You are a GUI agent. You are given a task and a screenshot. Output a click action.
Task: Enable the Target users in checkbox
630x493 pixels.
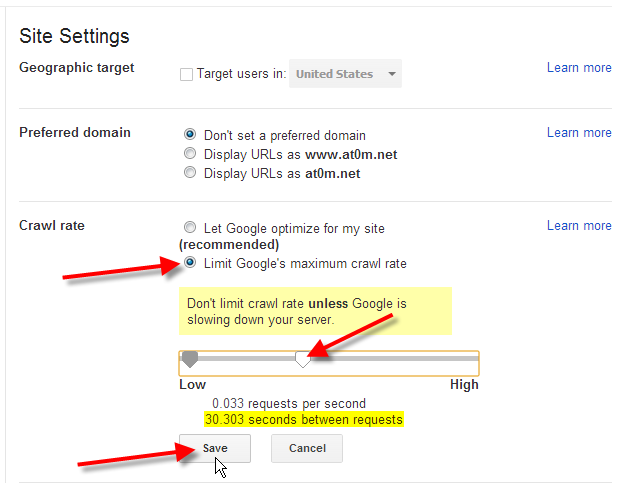[x=186, y=74]
